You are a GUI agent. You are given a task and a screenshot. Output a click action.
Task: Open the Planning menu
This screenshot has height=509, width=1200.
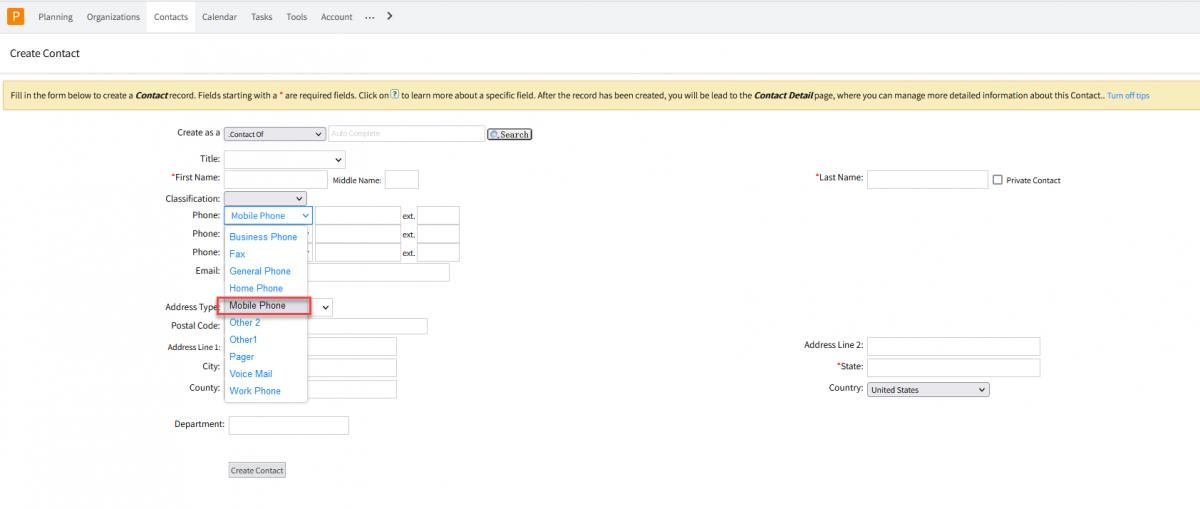55,17
